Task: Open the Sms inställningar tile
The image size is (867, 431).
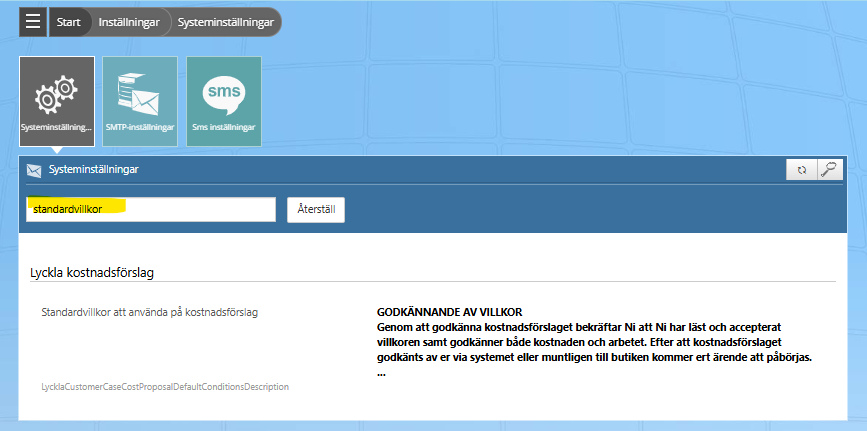Action: (x=223, y=101)
